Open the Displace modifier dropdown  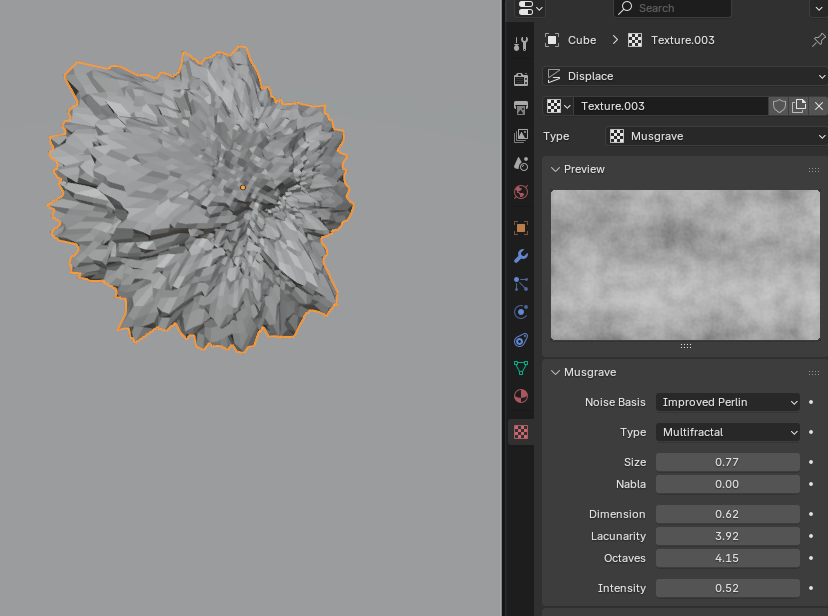tap(685, 76)
